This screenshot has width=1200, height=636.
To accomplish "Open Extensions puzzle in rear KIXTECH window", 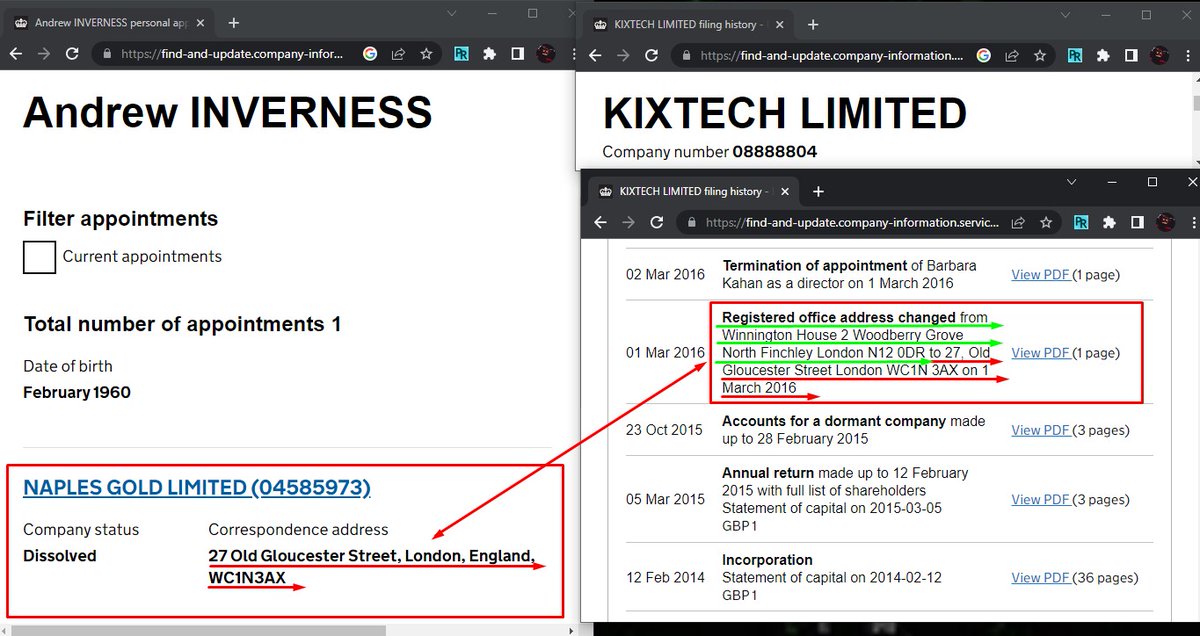I will tap(1104, 56).
